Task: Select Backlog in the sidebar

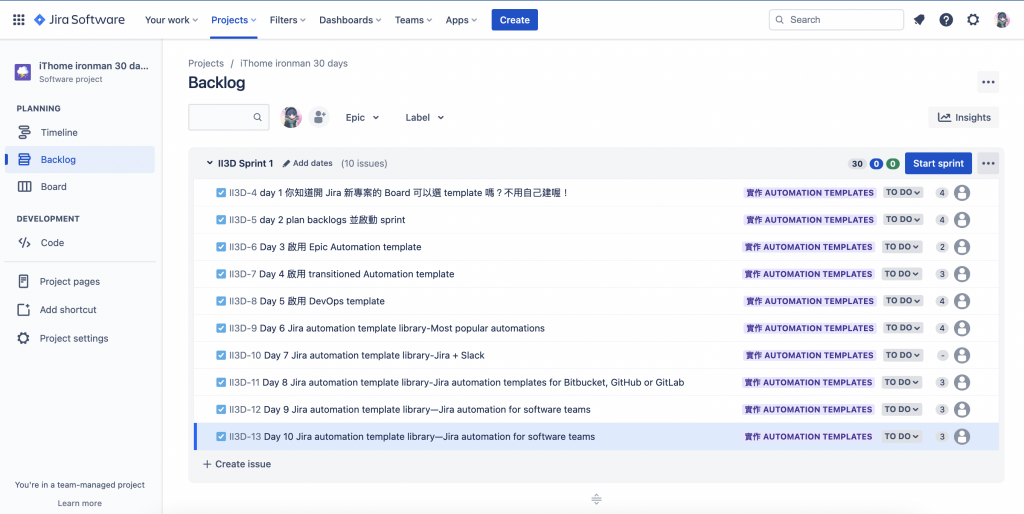Action: [x=80, y=159]
